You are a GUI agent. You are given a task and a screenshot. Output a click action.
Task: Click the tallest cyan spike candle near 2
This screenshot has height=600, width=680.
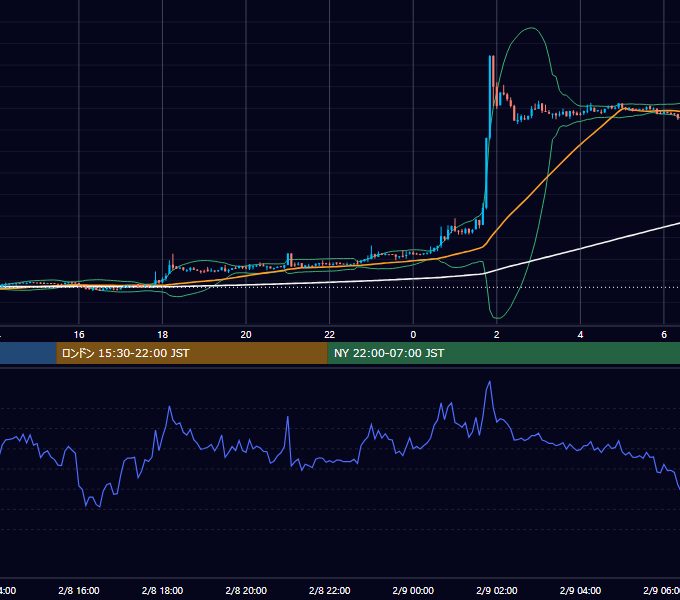pyautogui.click(x=490, y=96)
